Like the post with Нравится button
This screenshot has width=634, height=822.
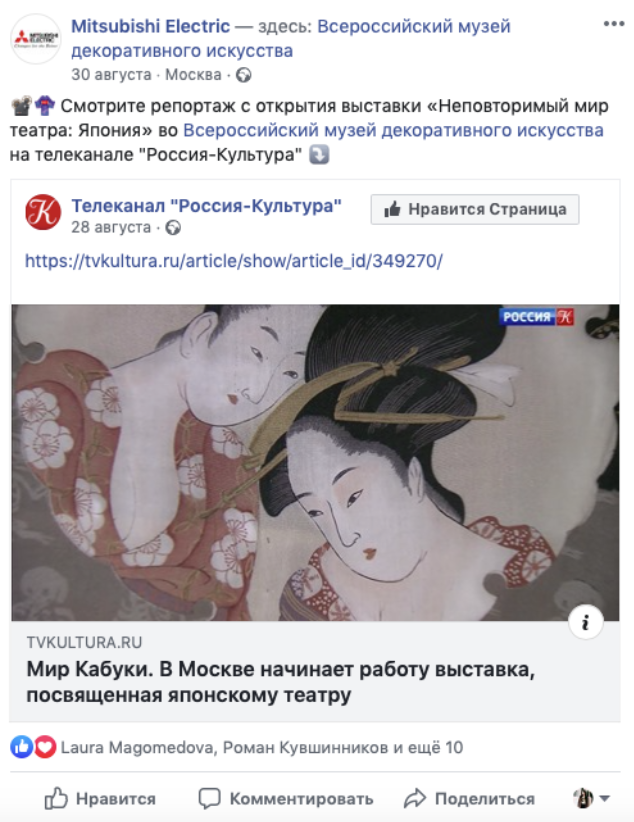(x=100, y=798)
